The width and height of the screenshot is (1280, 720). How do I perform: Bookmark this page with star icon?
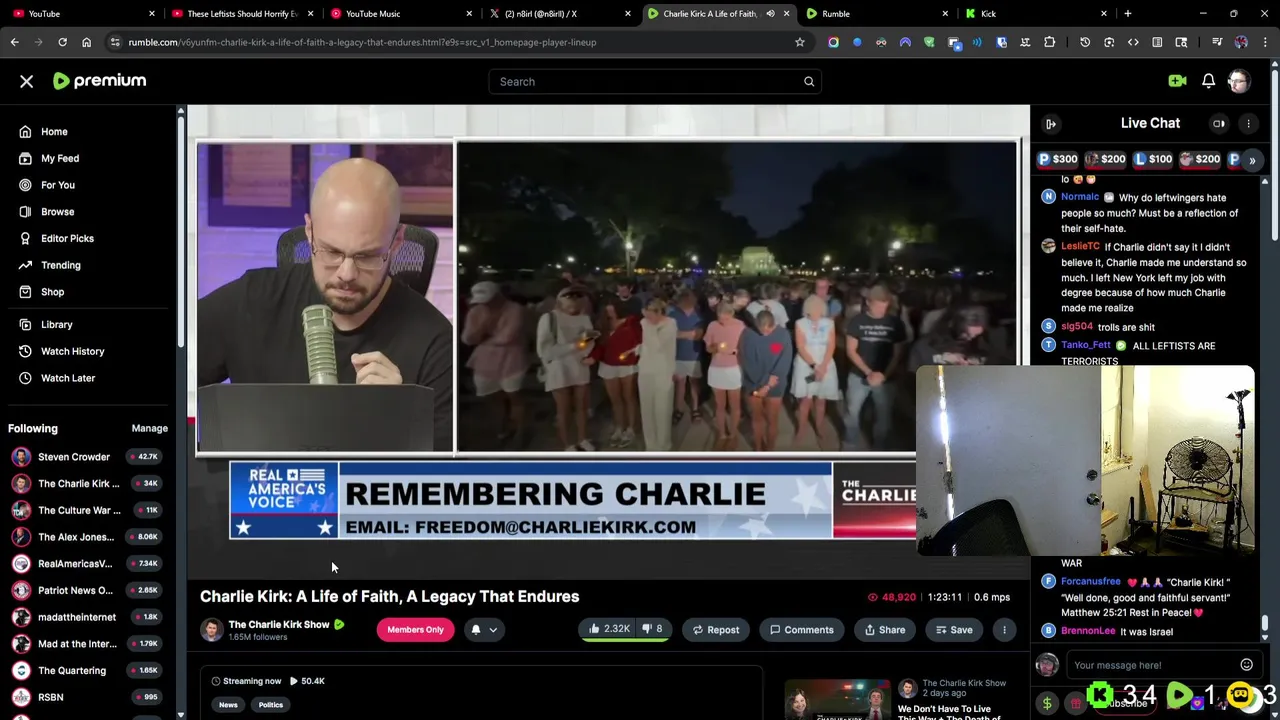[x=799, y=42]
